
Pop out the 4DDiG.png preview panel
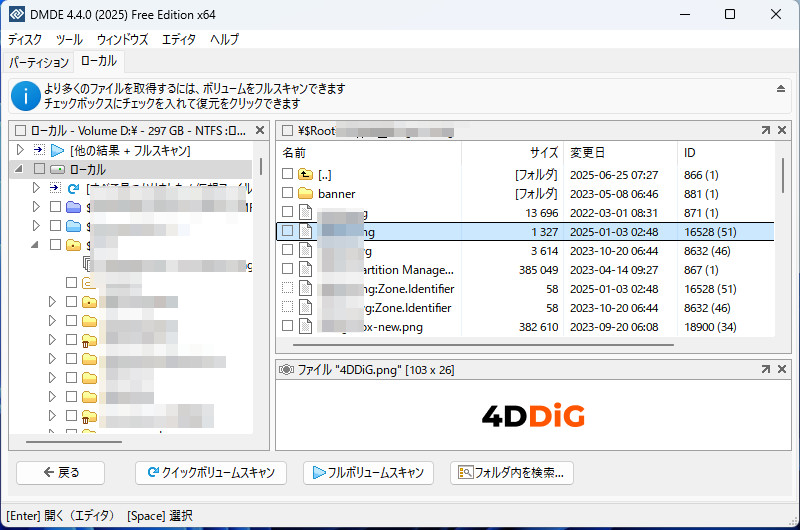pyautogui.click(x=765, y=369)
